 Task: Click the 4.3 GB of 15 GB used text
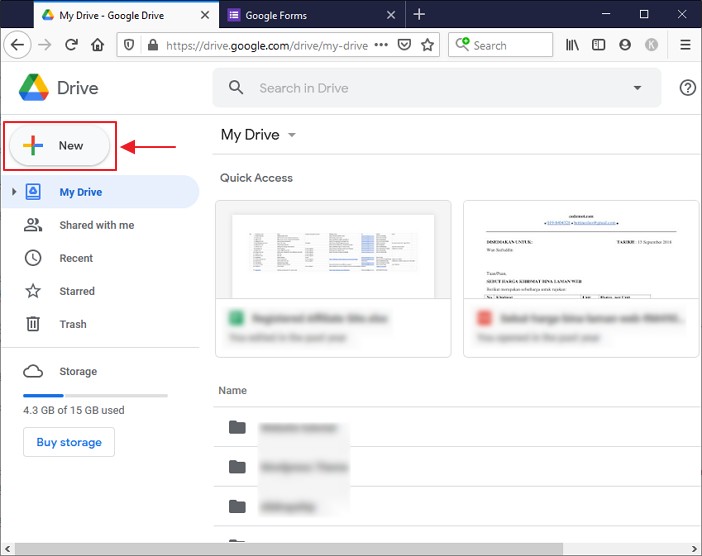pyautogui.click(x=74, y=410)
